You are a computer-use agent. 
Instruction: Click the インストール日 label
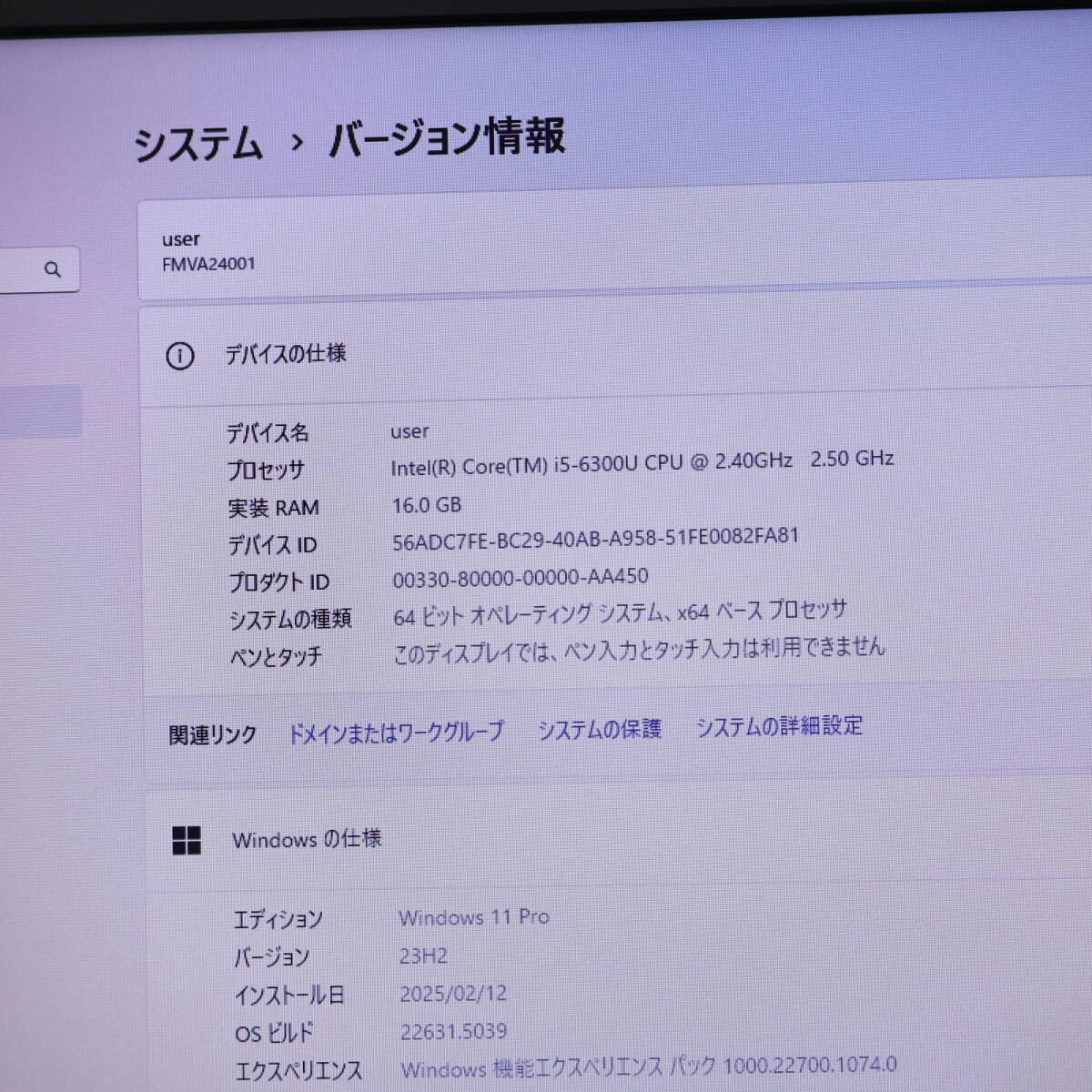coord(289,996)
